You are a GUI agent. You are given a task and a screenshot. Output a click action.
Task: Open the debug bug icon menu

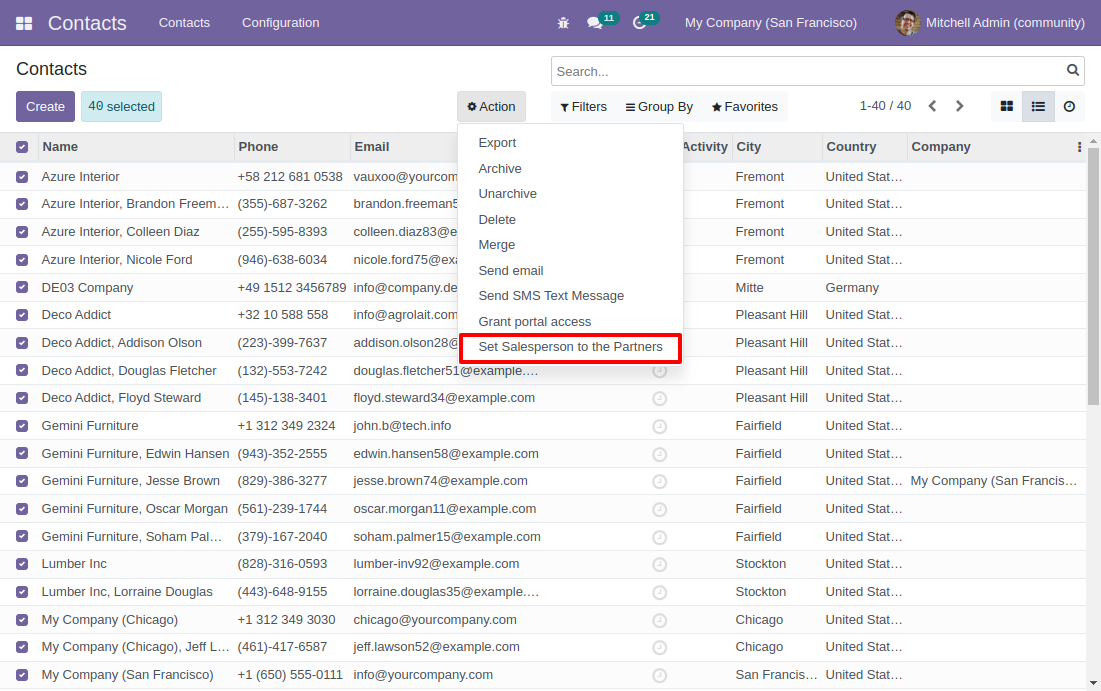click(563, 23)
